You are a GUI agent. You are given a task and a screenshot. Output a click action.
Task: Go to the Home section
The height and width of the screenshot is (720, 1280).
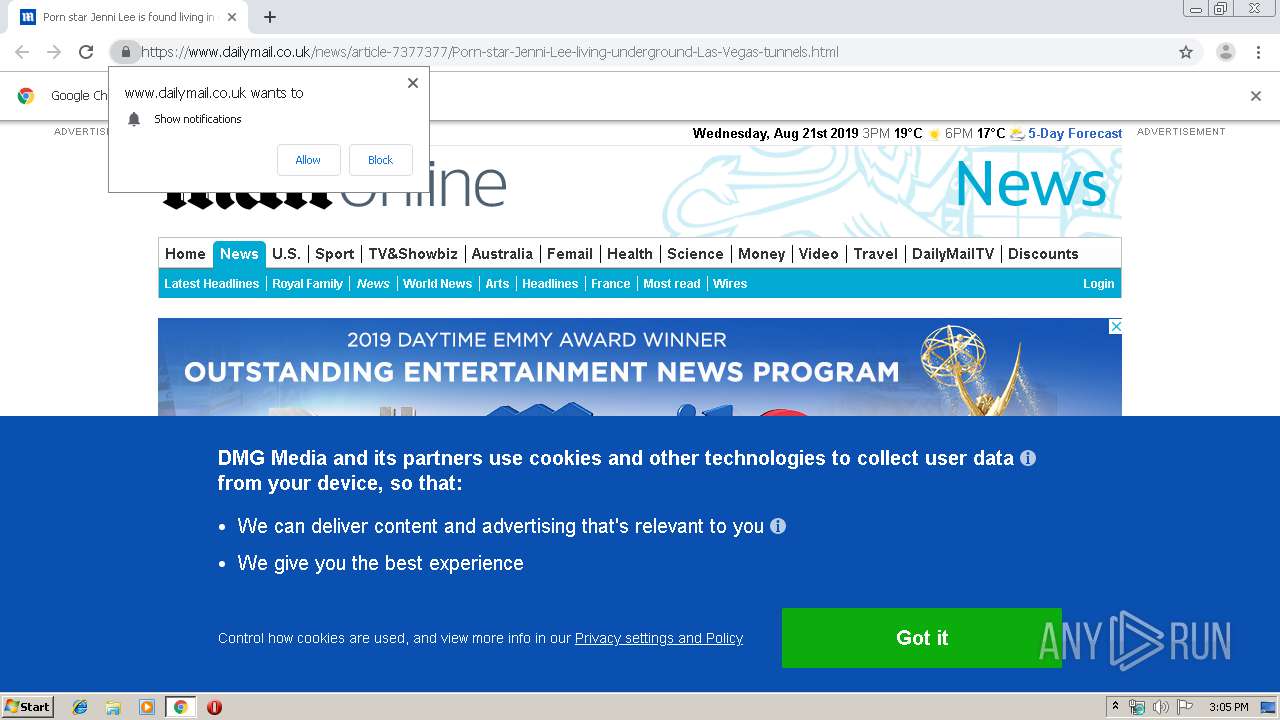(x=185, y=254)
